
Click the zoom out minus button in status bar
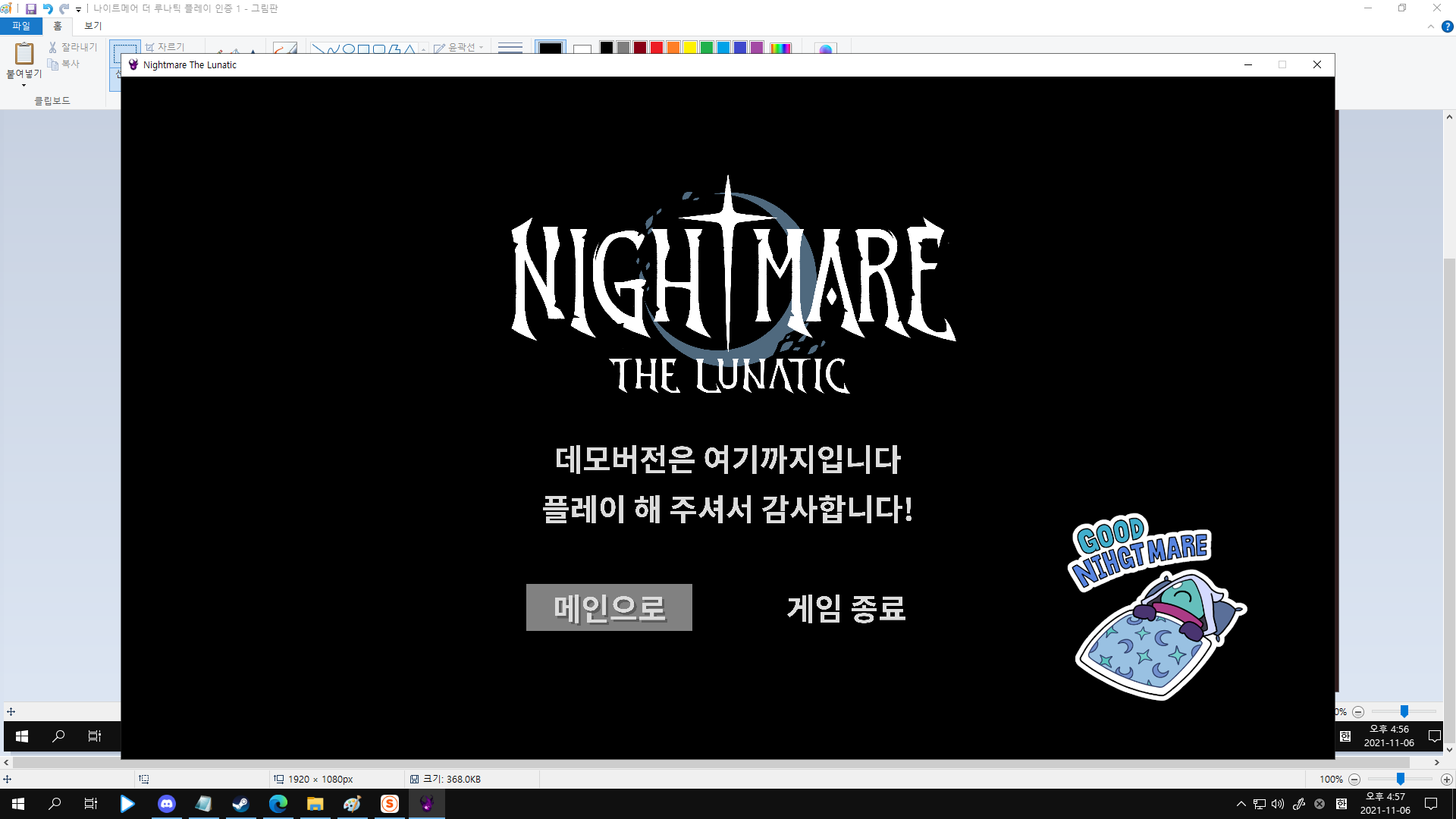point(1354,780)
